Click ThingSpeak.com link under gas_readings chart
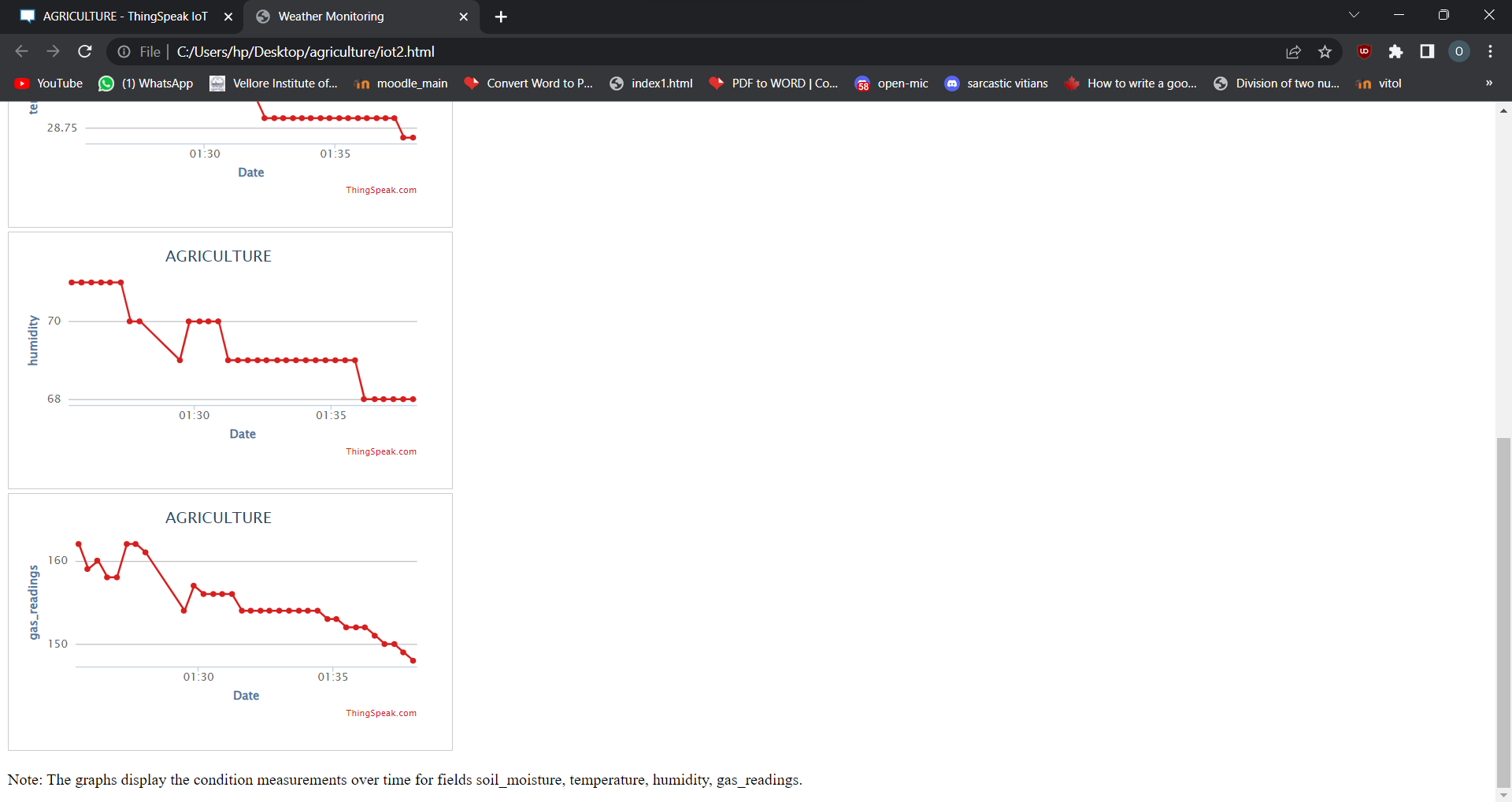The image size is (1512, 802). [381, 713]
